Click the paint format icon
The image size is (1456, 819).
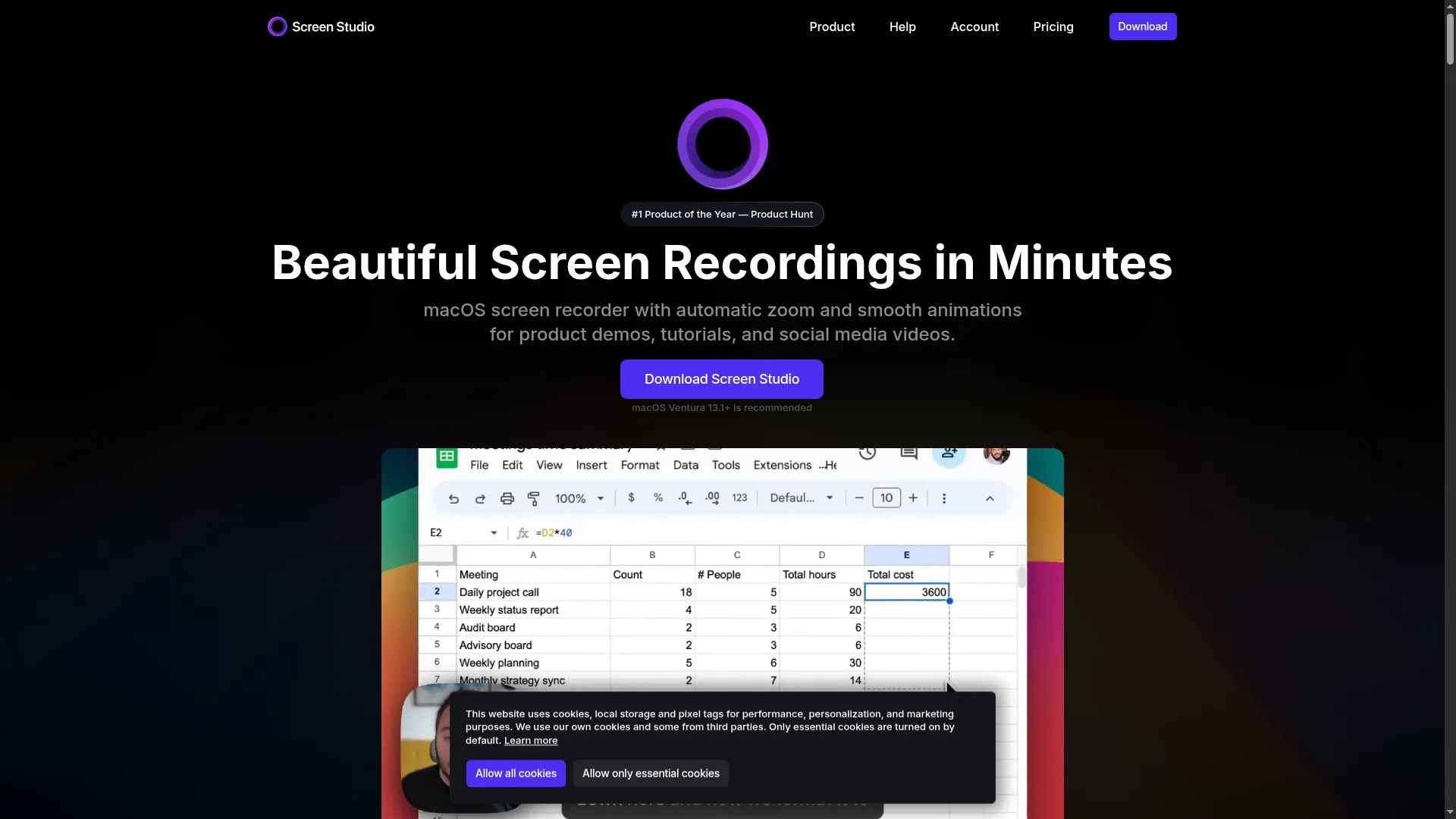(x=534, y=498)
